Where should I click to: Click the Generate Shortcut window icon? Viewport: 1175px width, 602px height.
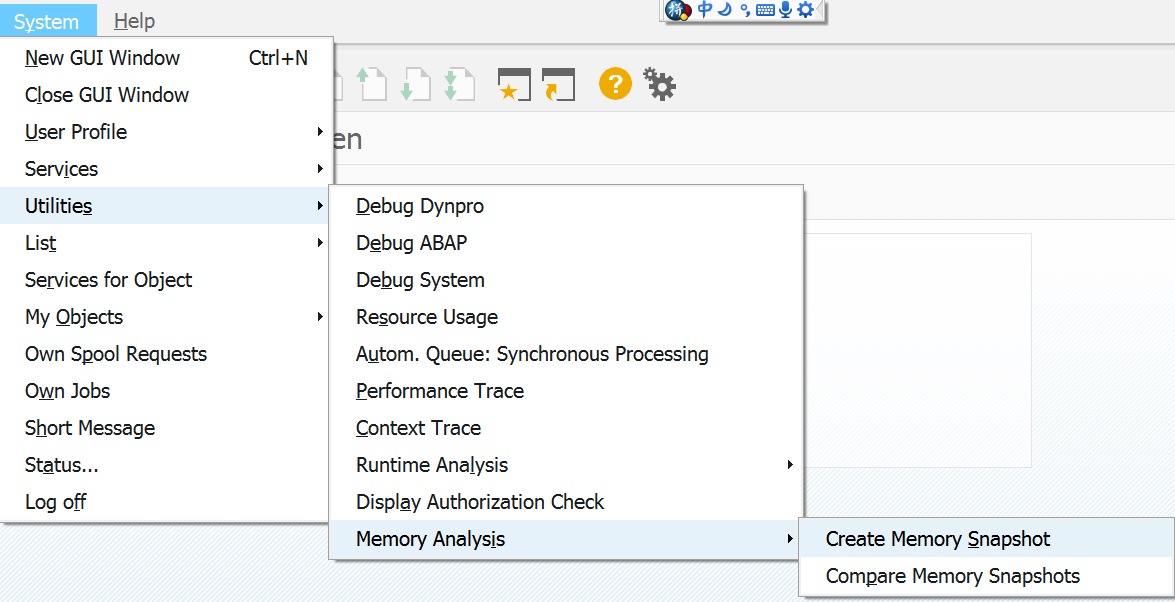click(x=558, y=84)
